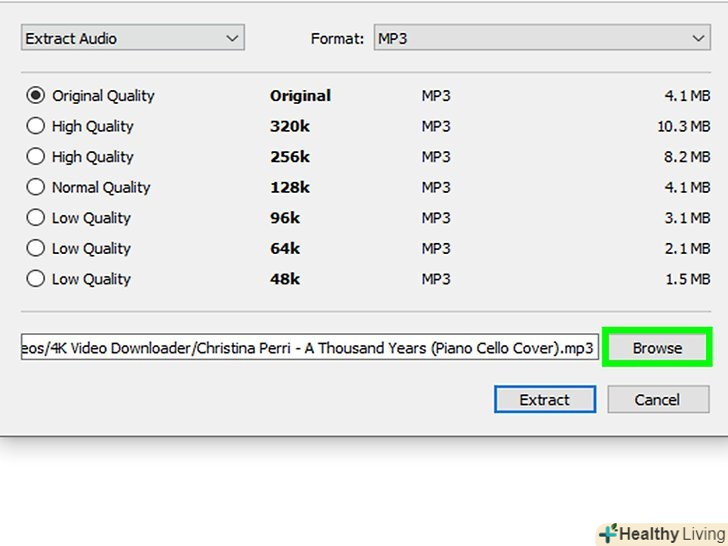Click the Format: label
This screenshot has height=546, width=728.
click(337, 39)
